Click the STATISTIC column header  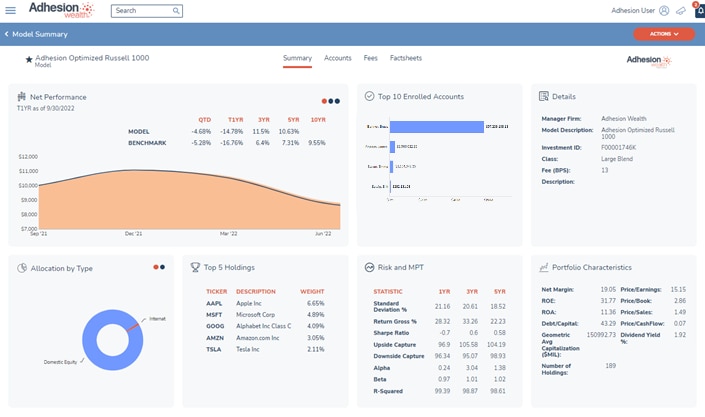388,291
